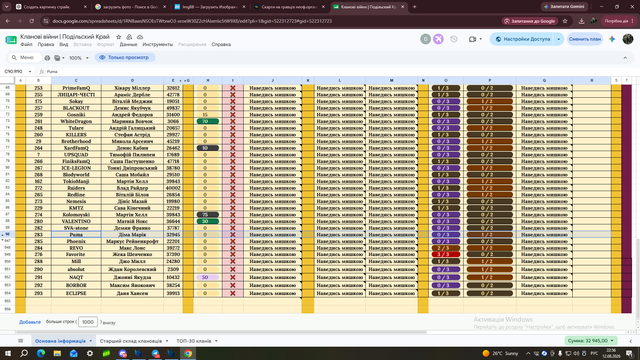640x360 pixels.
Task: Open ТОП-30 кланів tab menu arrow
Action: pyautogui.click(x=216, y=341)
